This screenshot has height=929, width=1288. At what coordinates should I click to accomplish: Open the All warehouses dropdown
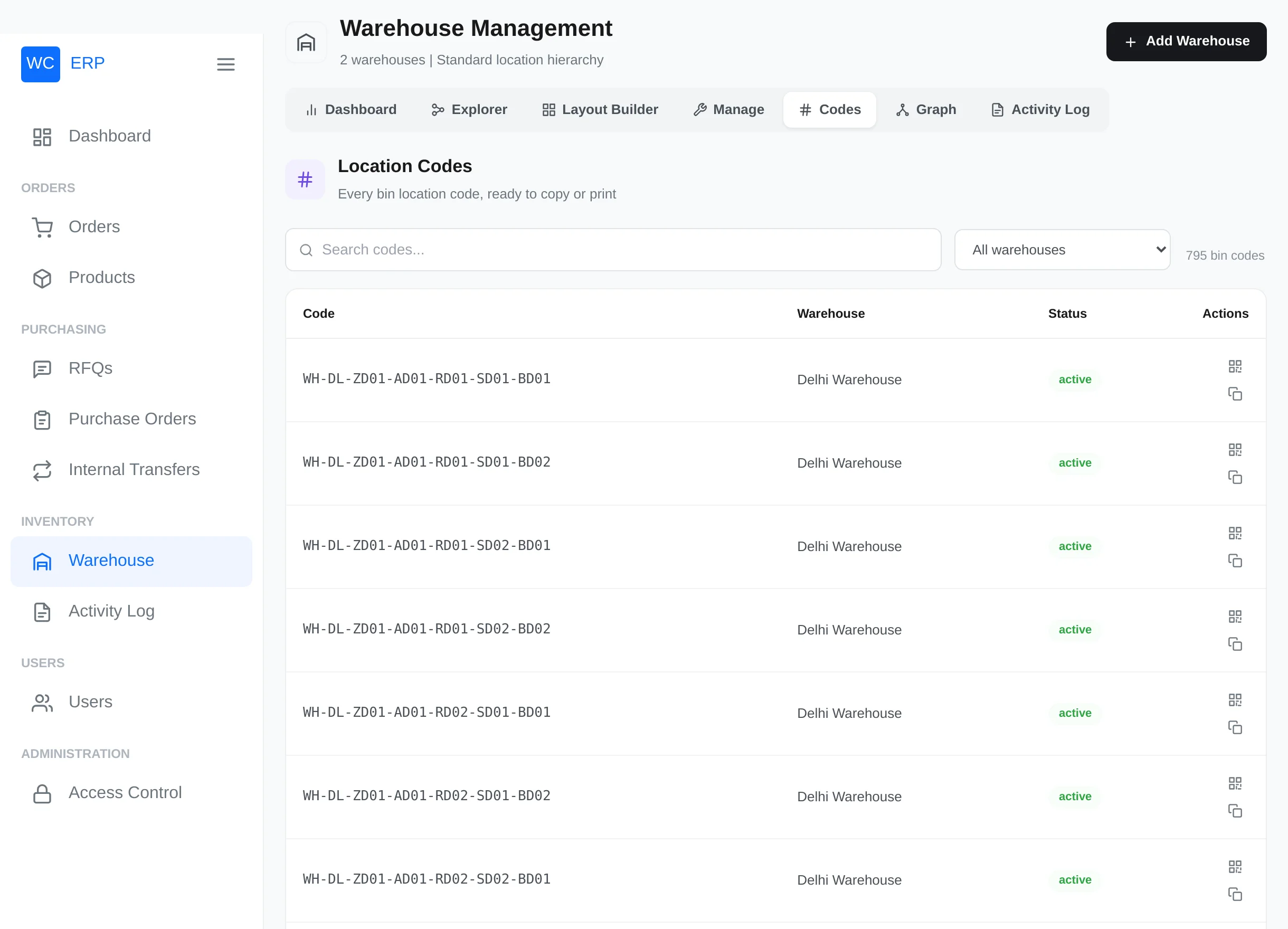[x=1062, y=250]
